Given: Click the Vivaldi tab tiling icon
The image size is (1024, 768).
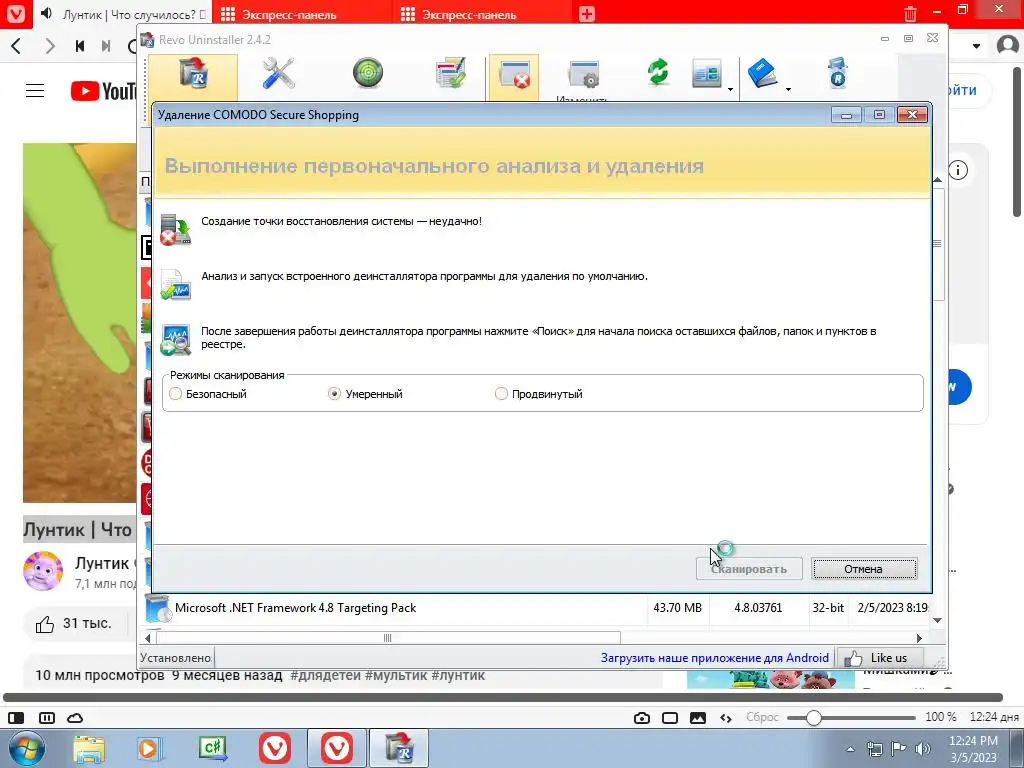Looking at the screenshot, I should pyautogui.click(x=47, y=718).
